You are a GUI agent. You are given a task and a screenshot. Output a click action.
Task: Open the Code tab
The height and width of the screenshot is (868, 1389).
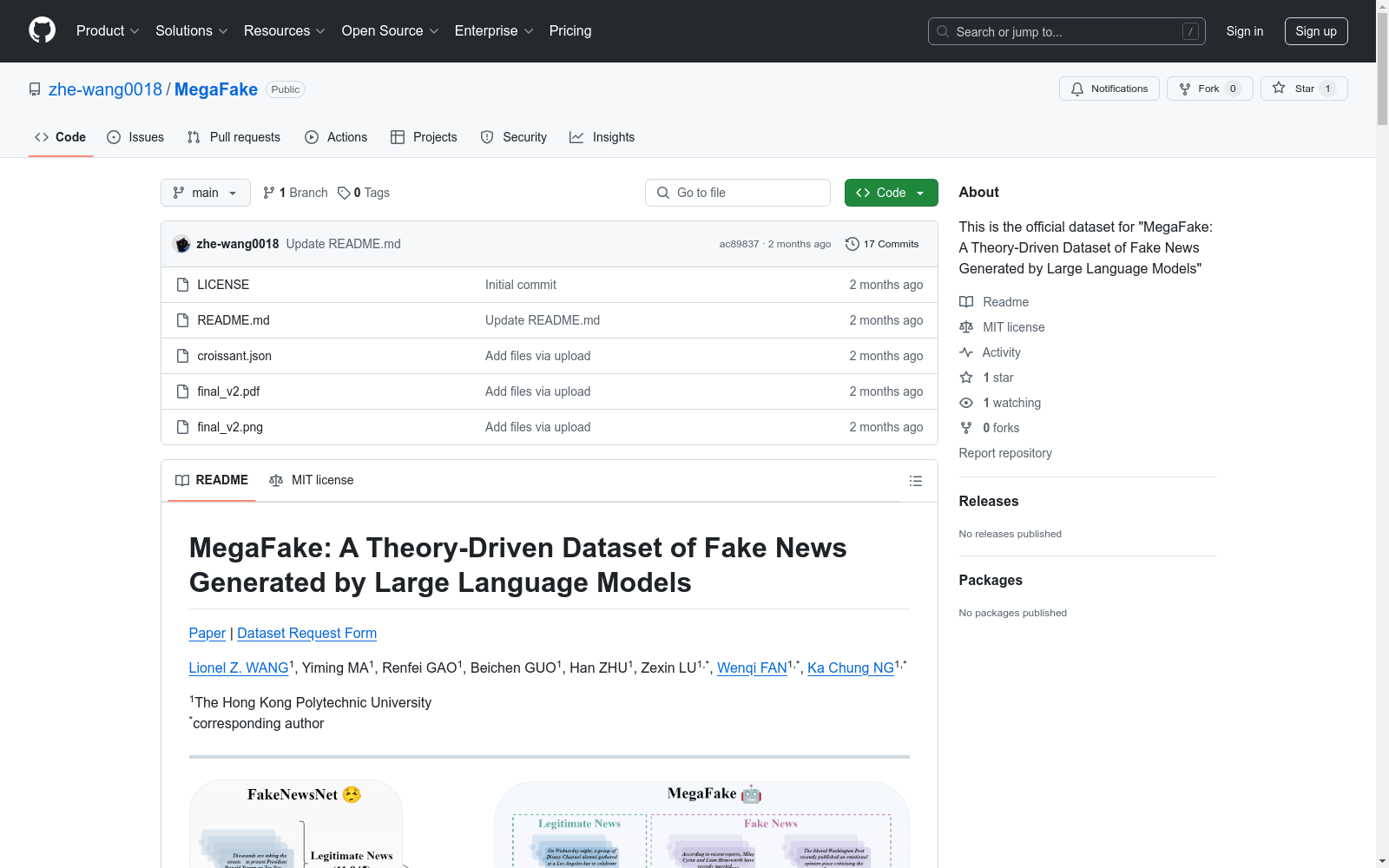coord(61,137)
